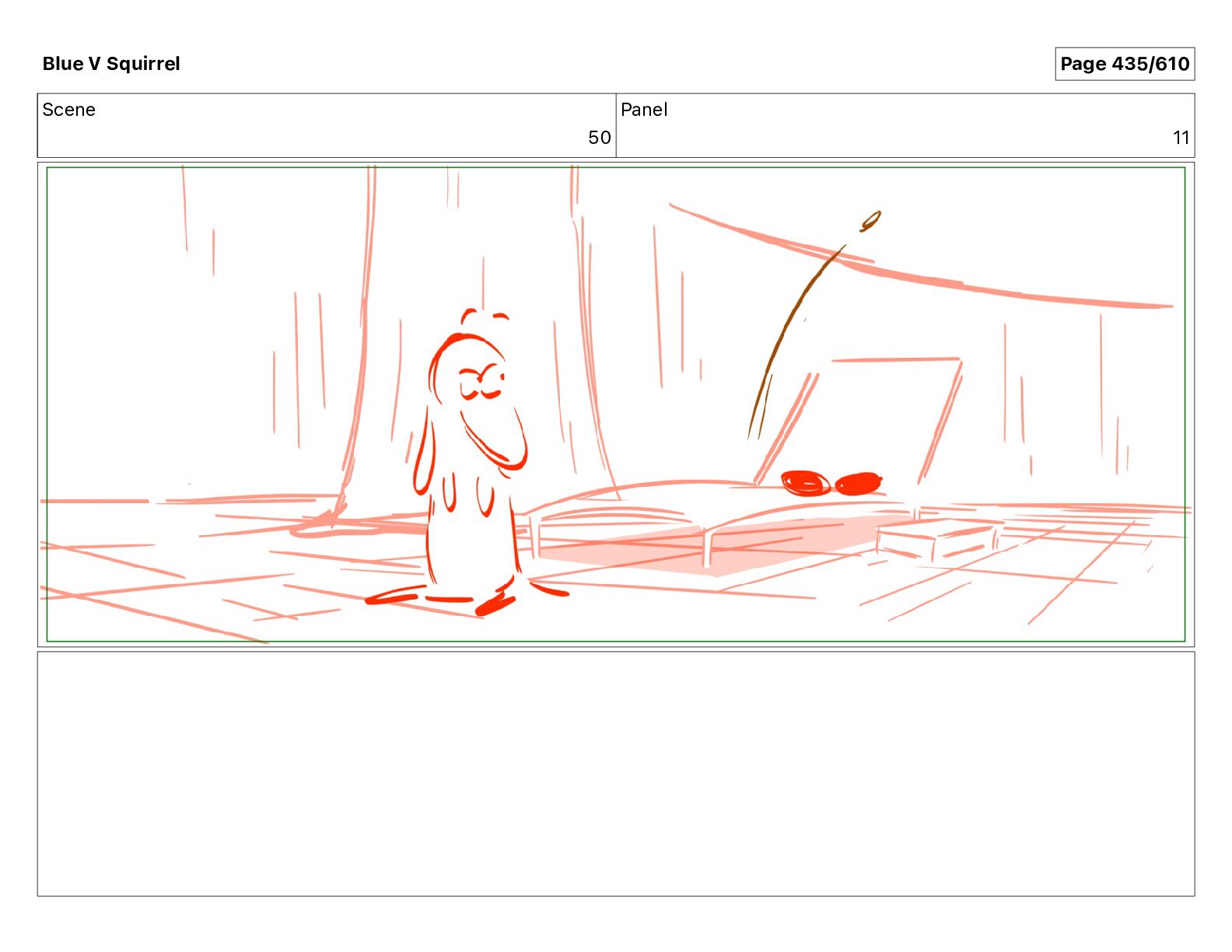Click the panel number '11'
The height and width of the screenshot is (952, 1232).
pos(1181,138)
